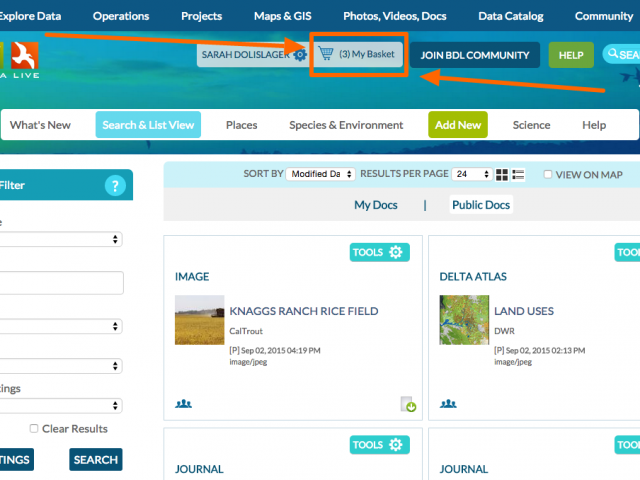Switch to grid view layout icon
The image size is (640, 480).
502,175
